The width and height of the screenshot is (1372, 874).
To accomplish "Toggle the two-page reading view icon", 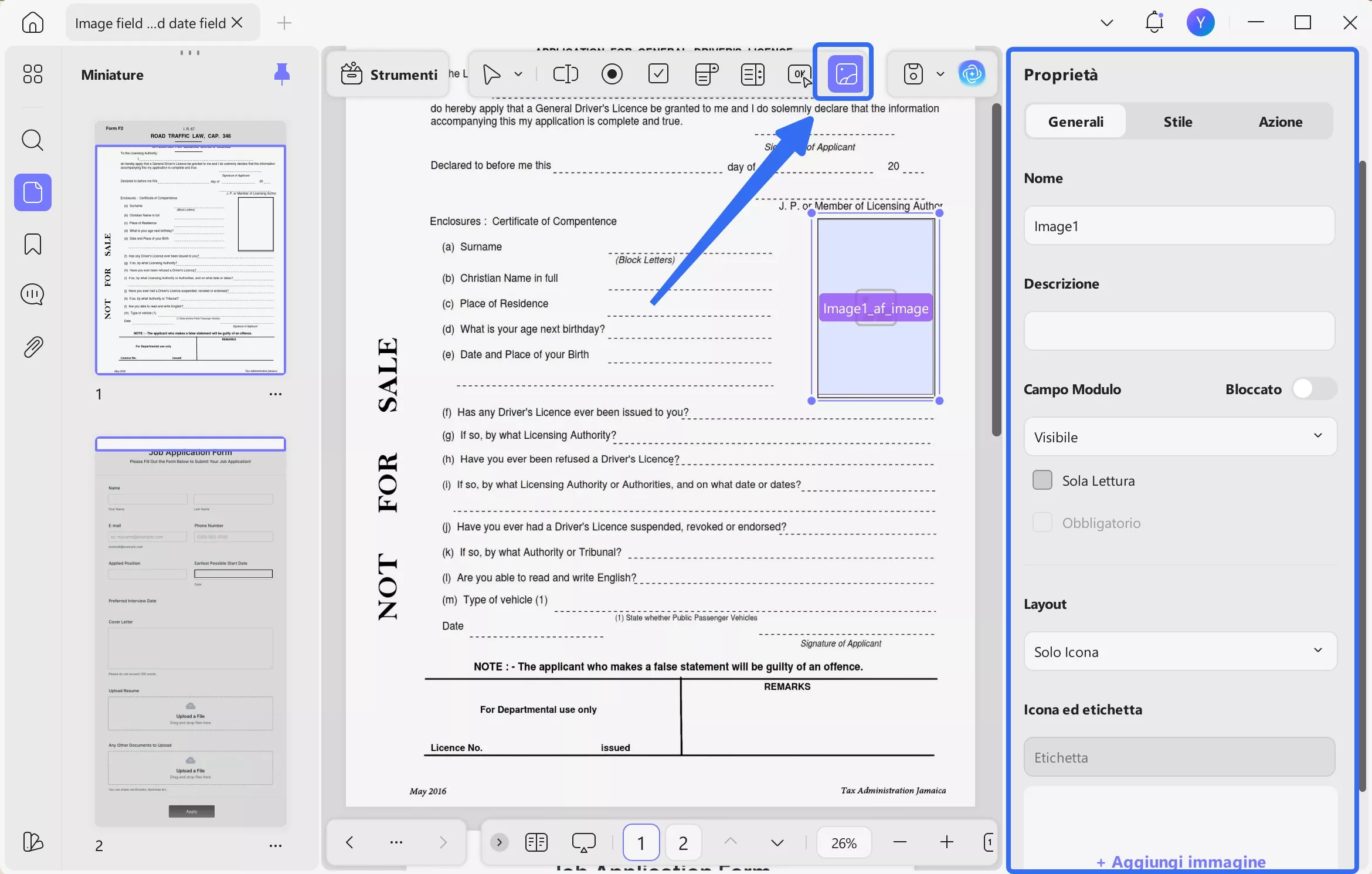I will tap(536, 843).
